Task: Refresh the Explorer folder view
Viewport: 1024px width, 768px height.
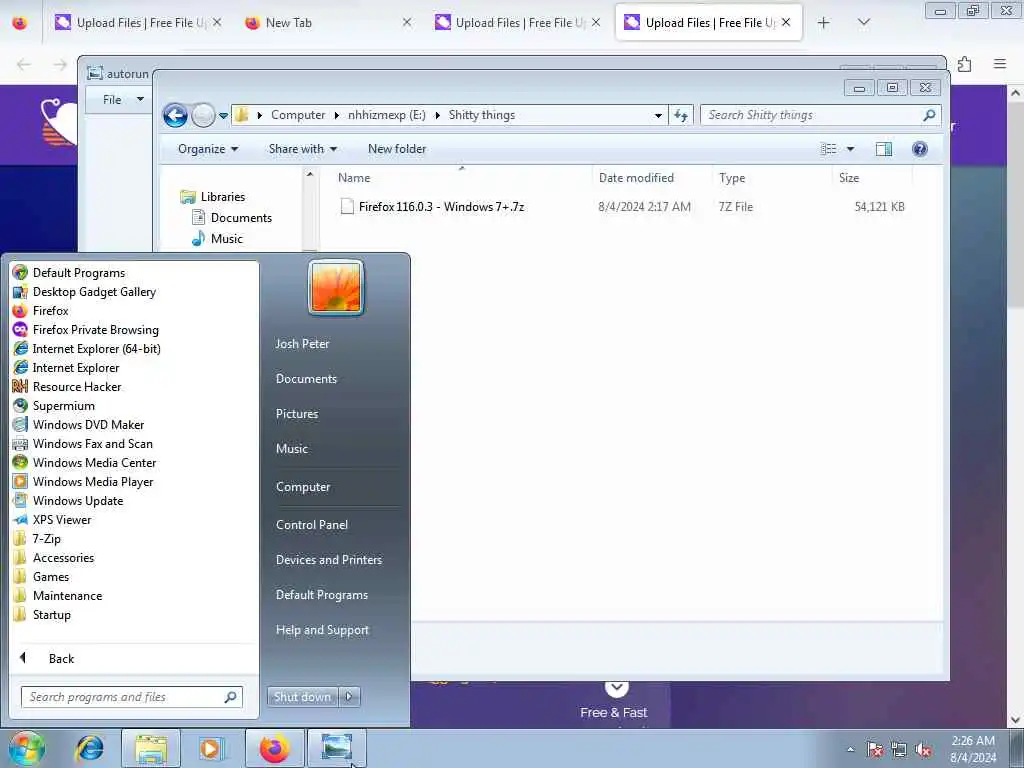Action: 680,116
